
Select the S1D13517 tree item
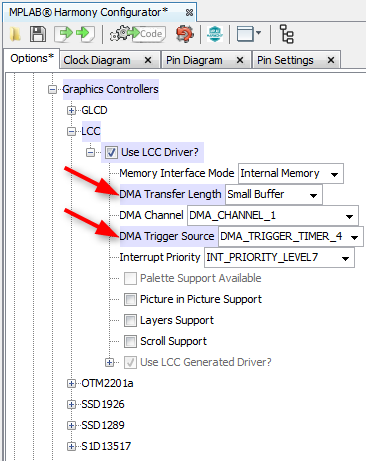[106, 446]
